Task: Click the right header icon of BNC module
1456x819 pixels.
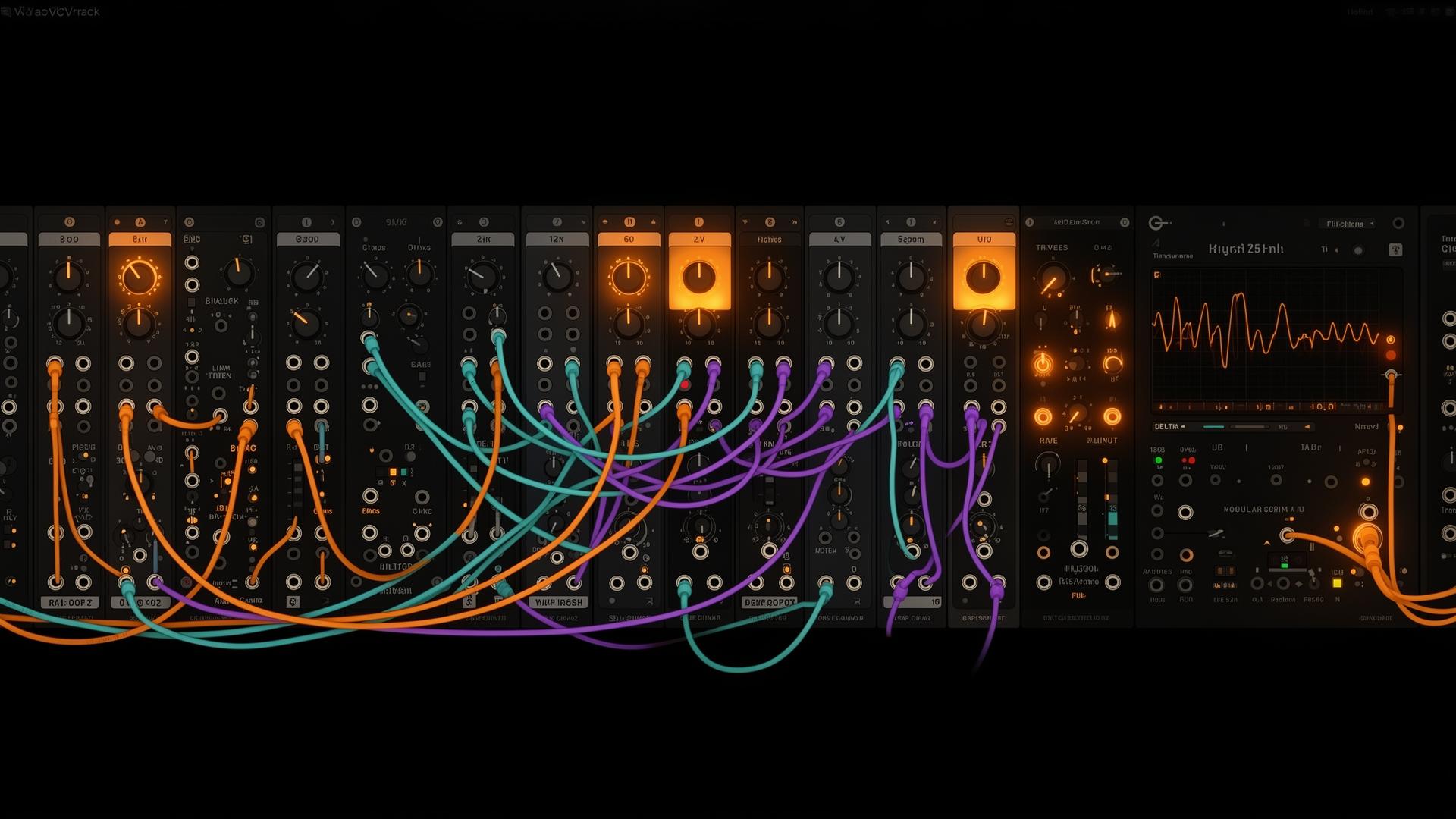Action: [x=259, y=222]
